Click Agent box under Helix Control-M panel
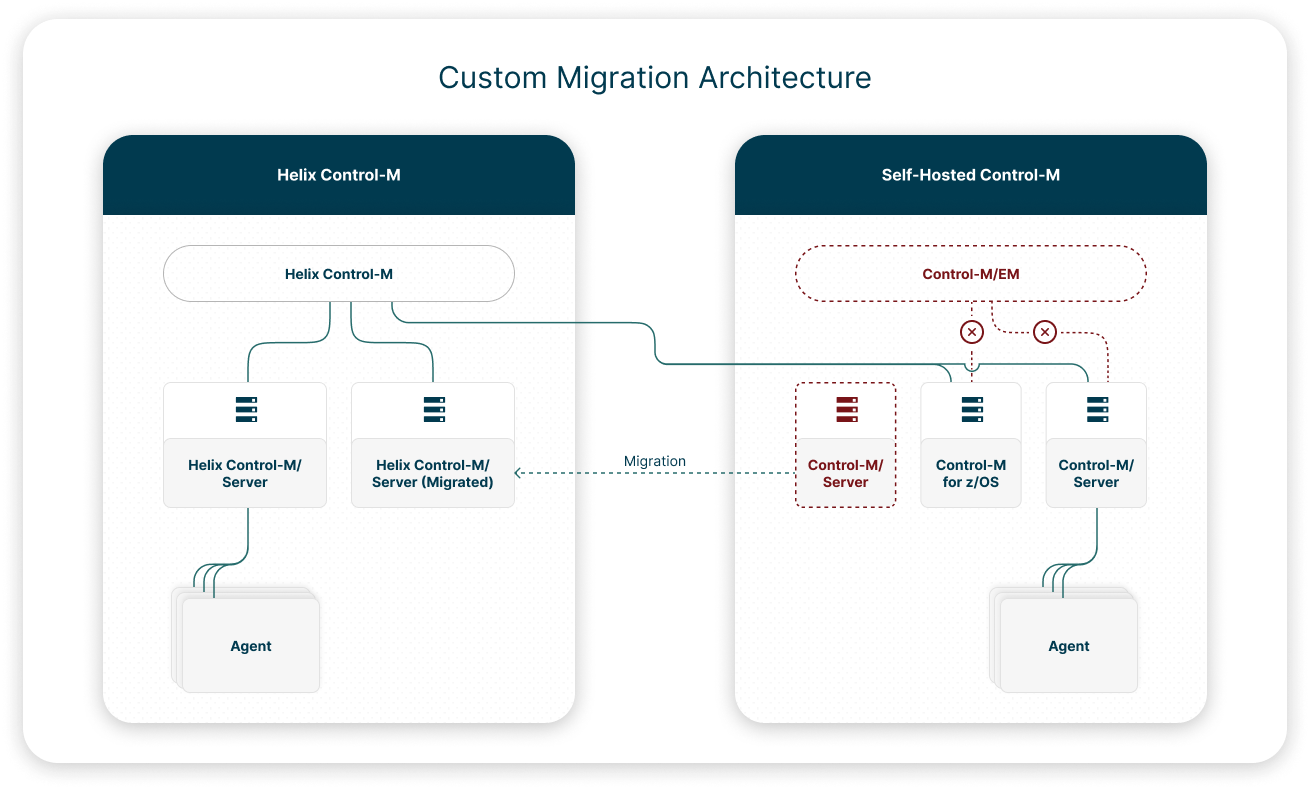Viewport: 1310px width, 790px height. coord(251,646)
